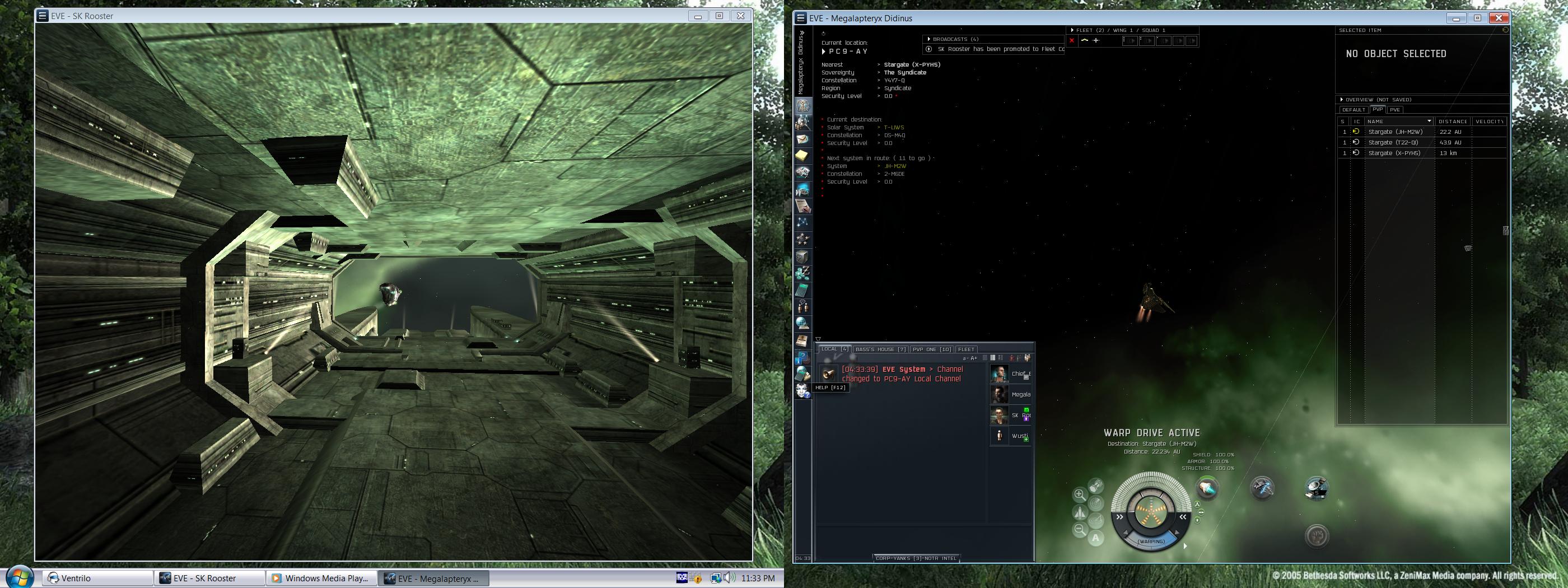Open People & Places magnifier icon in sidebar
The height and width of the screenshot is (588, 1568).
803,123
